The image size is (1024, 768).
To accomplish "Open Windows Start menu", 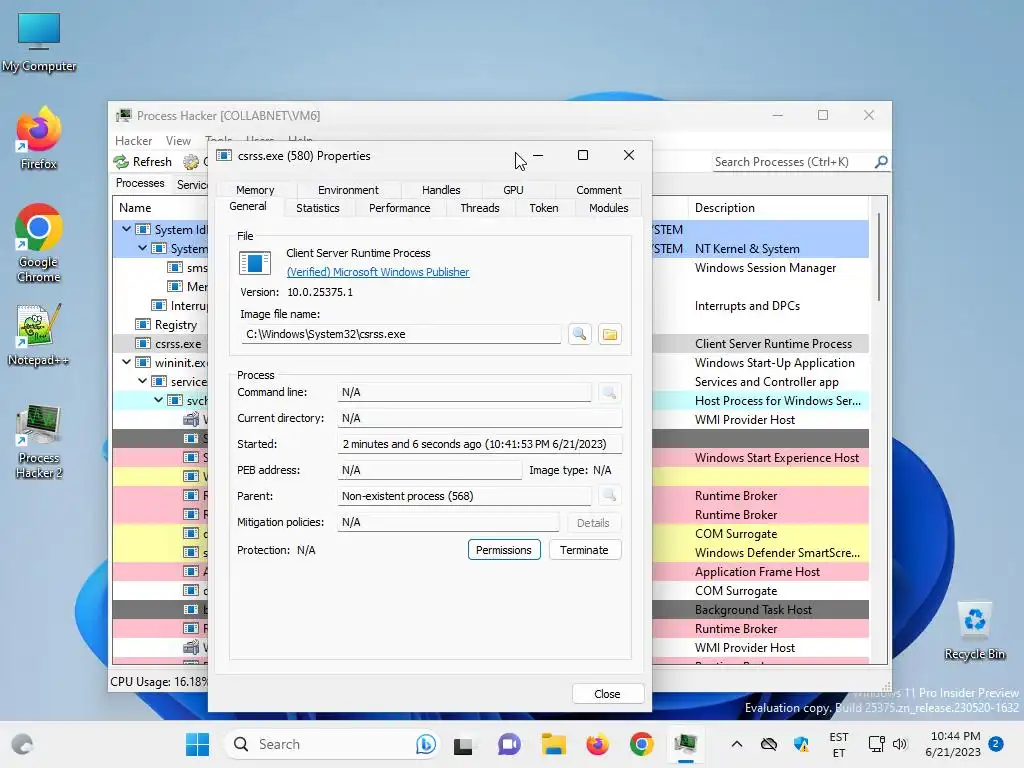I will pyautogui.click(x=197, y=744).
